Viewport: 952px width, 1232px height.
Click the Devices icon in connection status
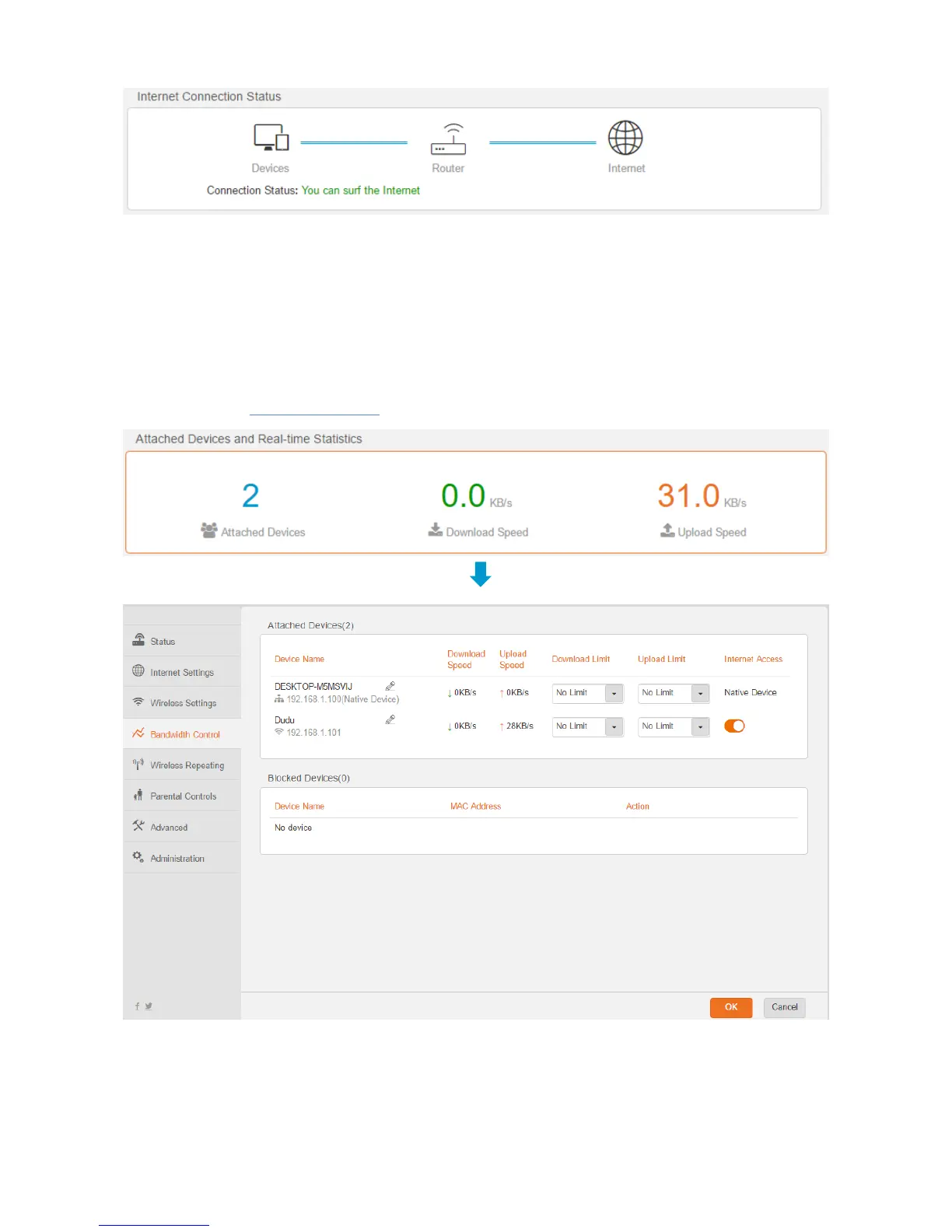(271, 138)
